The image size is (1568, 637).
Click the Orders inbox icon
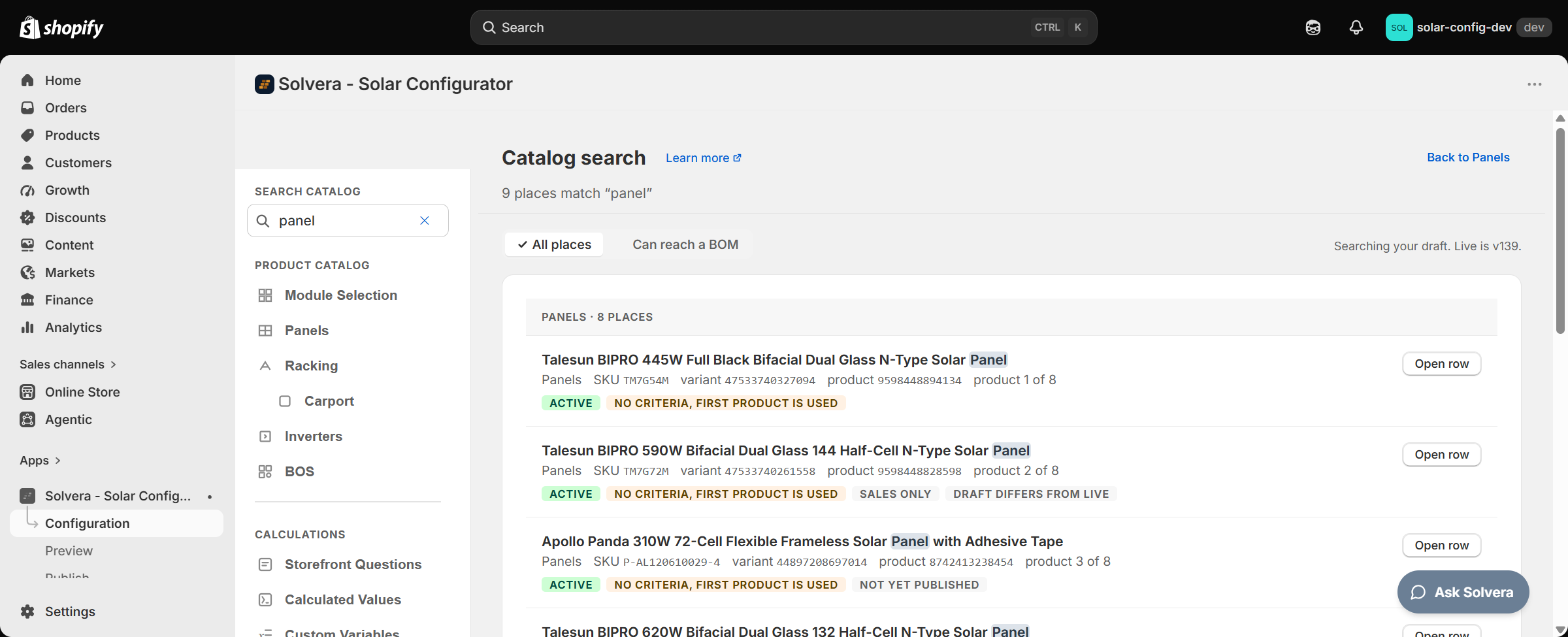coord(27,108)
